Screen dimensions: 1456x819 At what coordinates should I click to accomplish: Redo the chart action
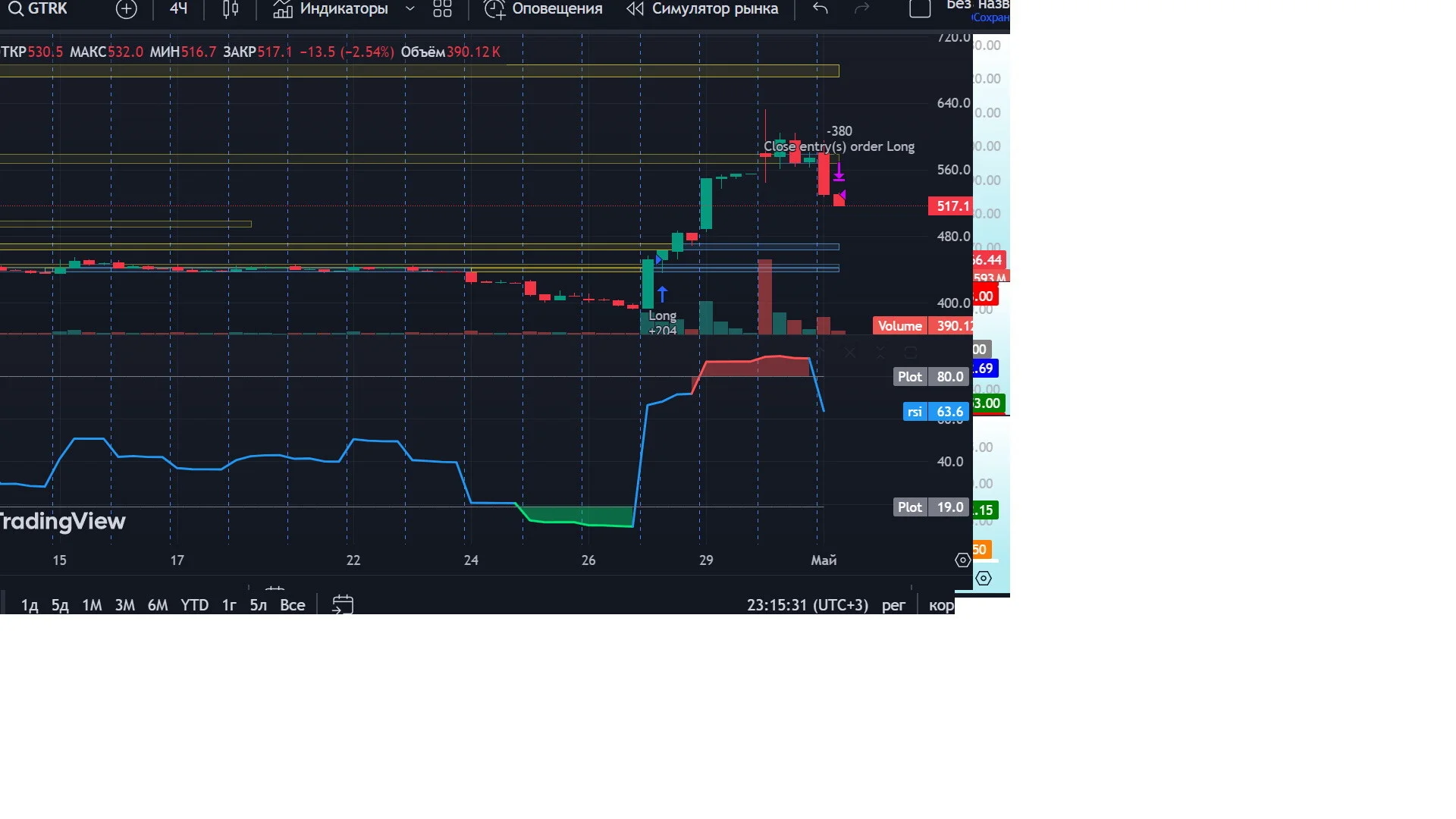click(x=861, y=9)
